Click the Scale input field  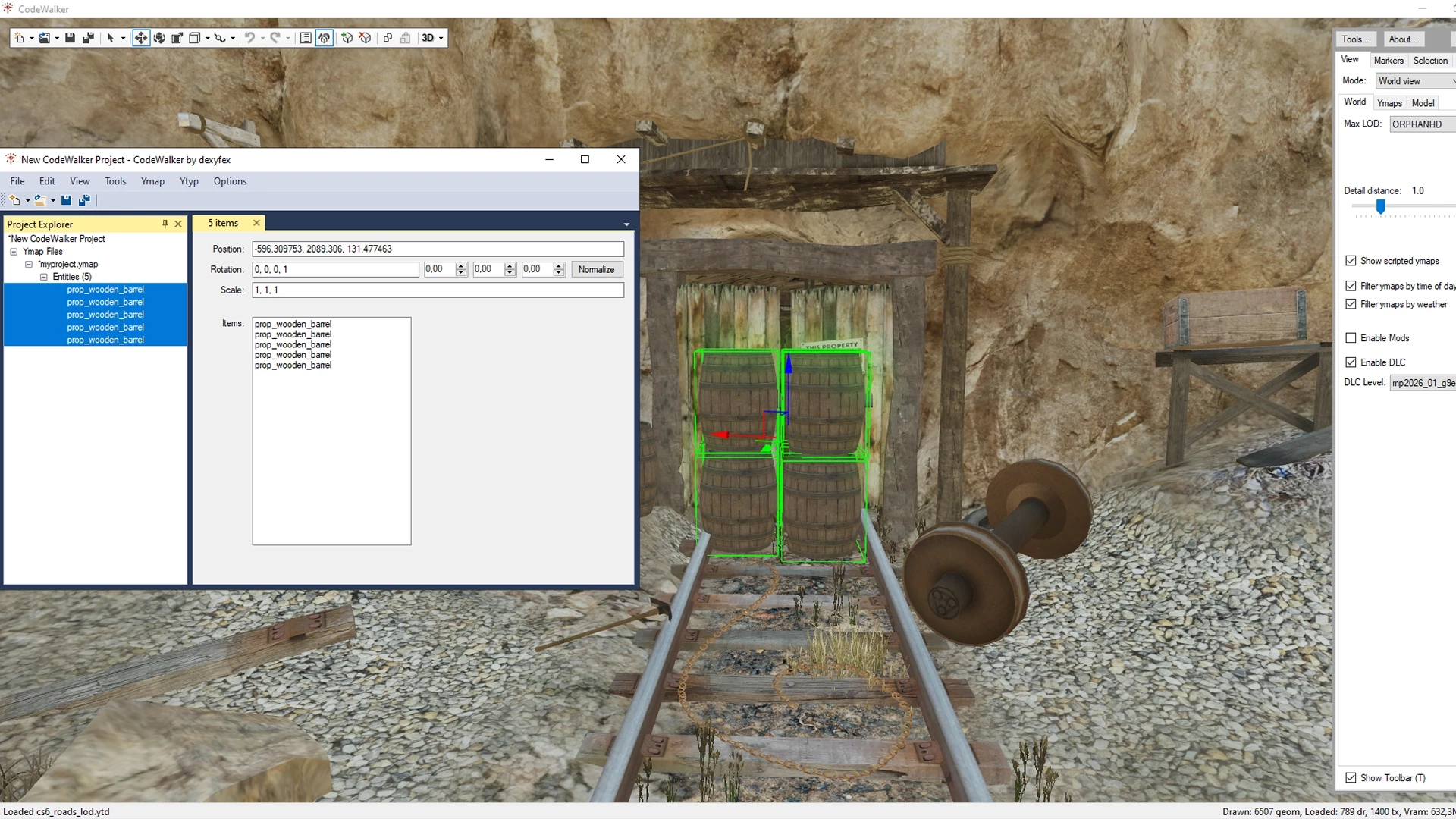click(x=438, y=290)
